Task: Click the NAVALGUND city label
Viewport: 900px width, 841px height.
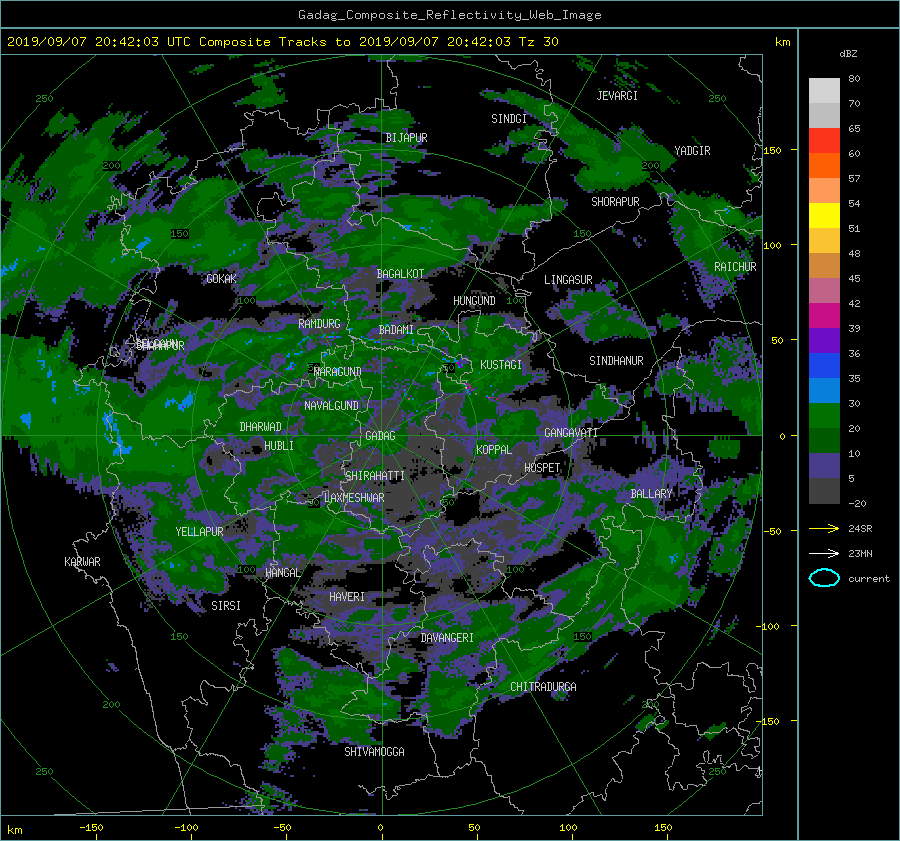Action: (331, 406)
